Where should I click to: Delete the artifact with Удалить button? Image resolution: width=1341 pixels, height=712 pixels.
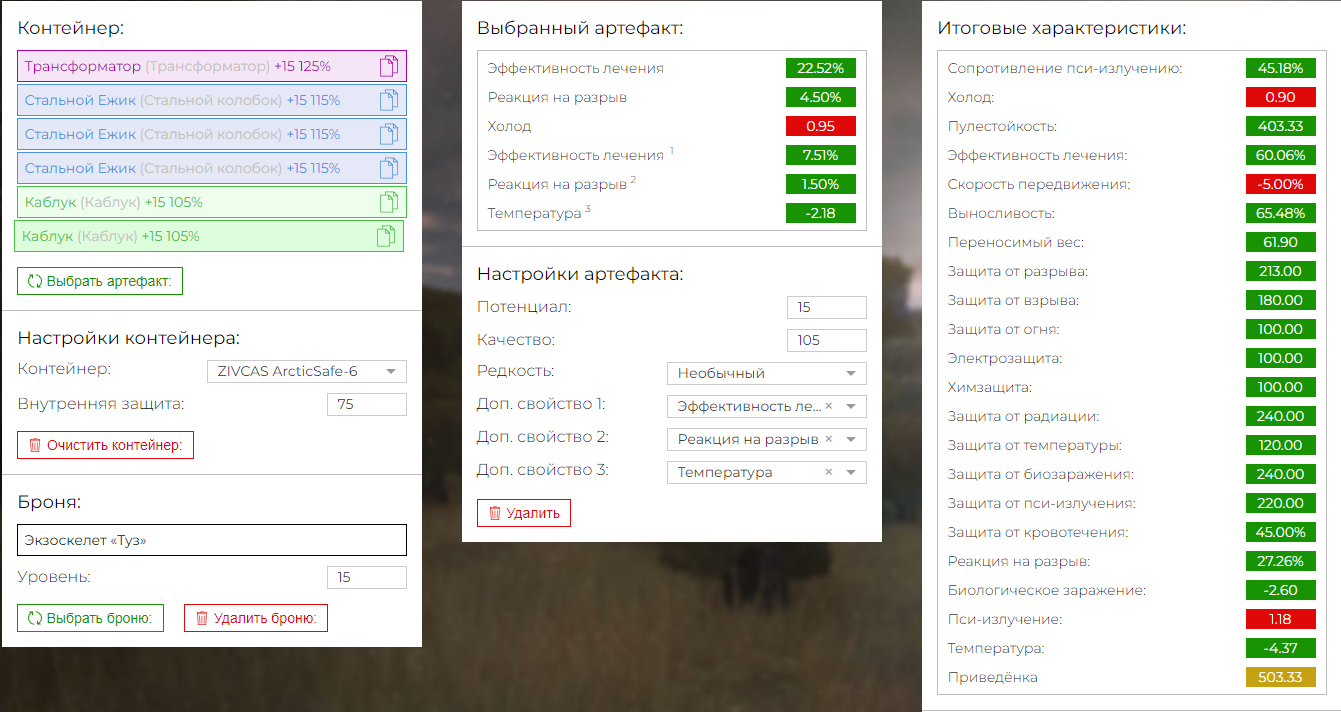[x=523, y=513]
